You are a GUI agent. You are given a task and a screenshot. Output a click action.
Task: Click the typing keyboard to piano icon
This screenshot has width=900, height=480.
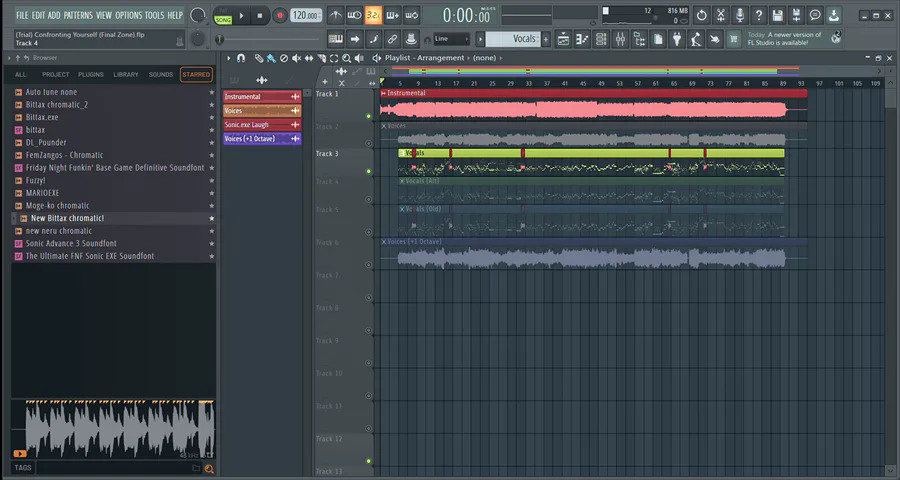click(x=336, y=39)
